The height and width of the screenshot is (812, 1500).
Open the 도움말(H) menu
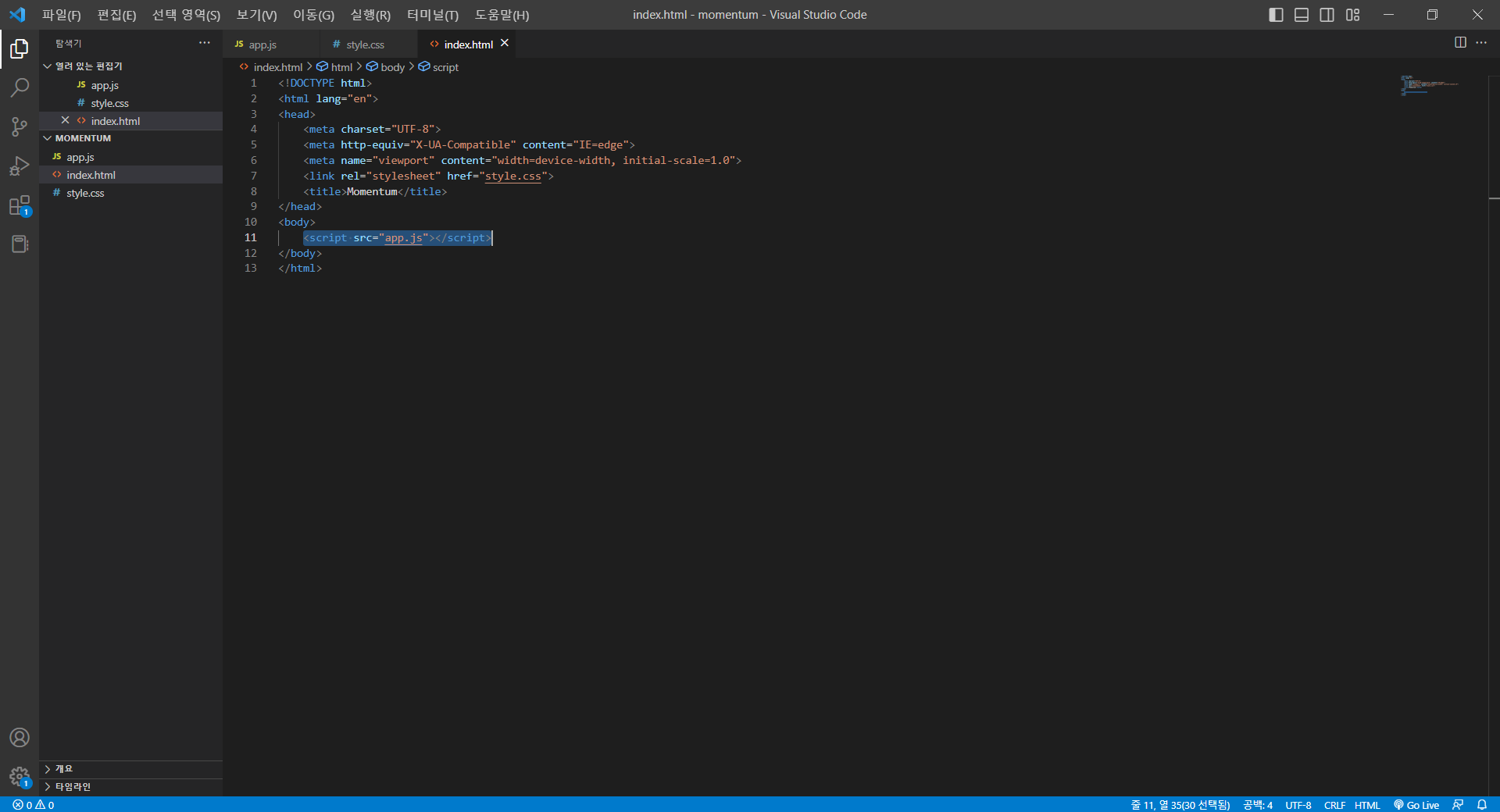pos(502,15)
